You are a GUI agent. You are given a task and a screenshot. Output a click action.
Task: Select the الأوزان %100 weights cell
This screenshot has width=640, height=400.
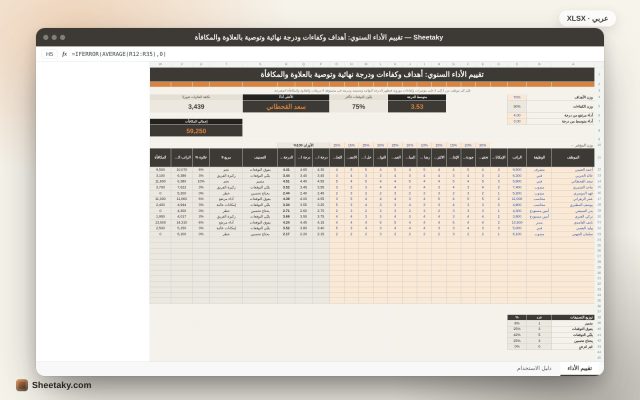[x=303, y=145]
